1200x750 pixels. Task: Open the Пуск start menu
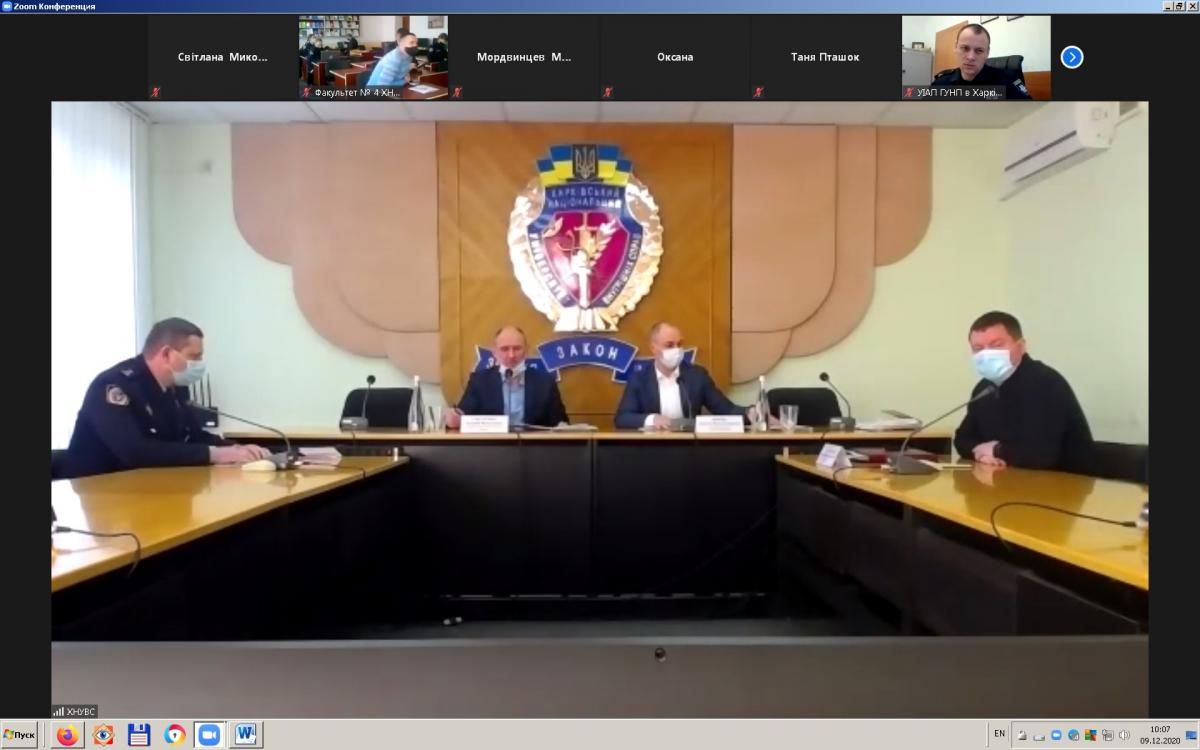tap(19, 735)
